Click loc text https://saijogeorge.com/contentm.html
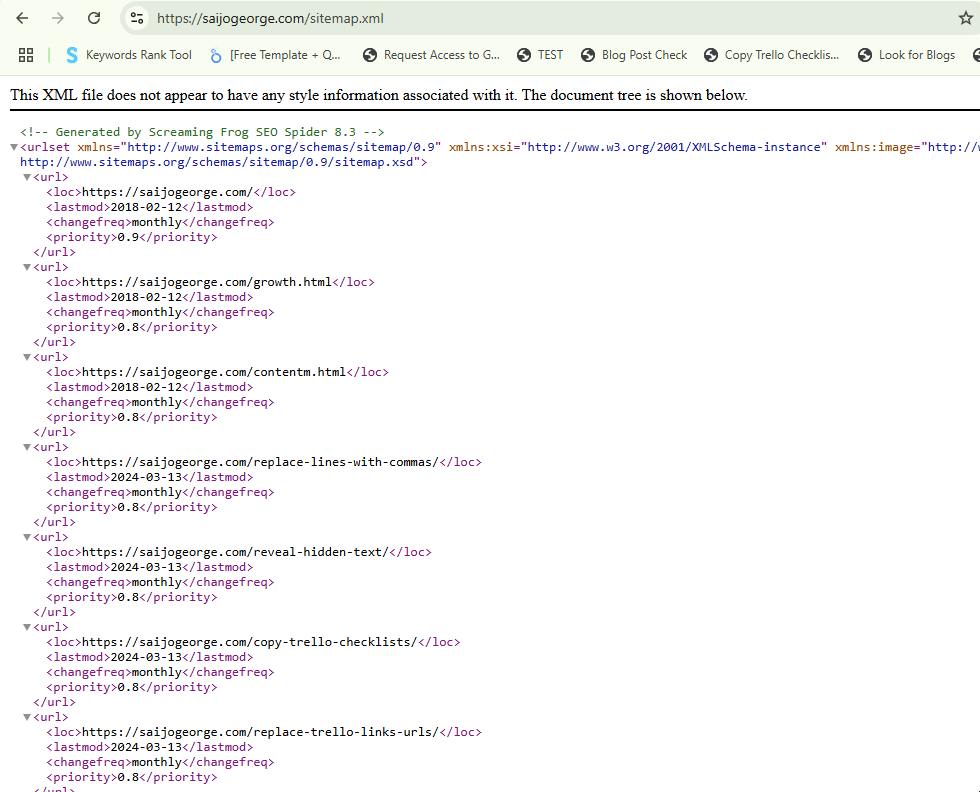The height and width of the screenshot is (792, 980). [x=214, y=372]
